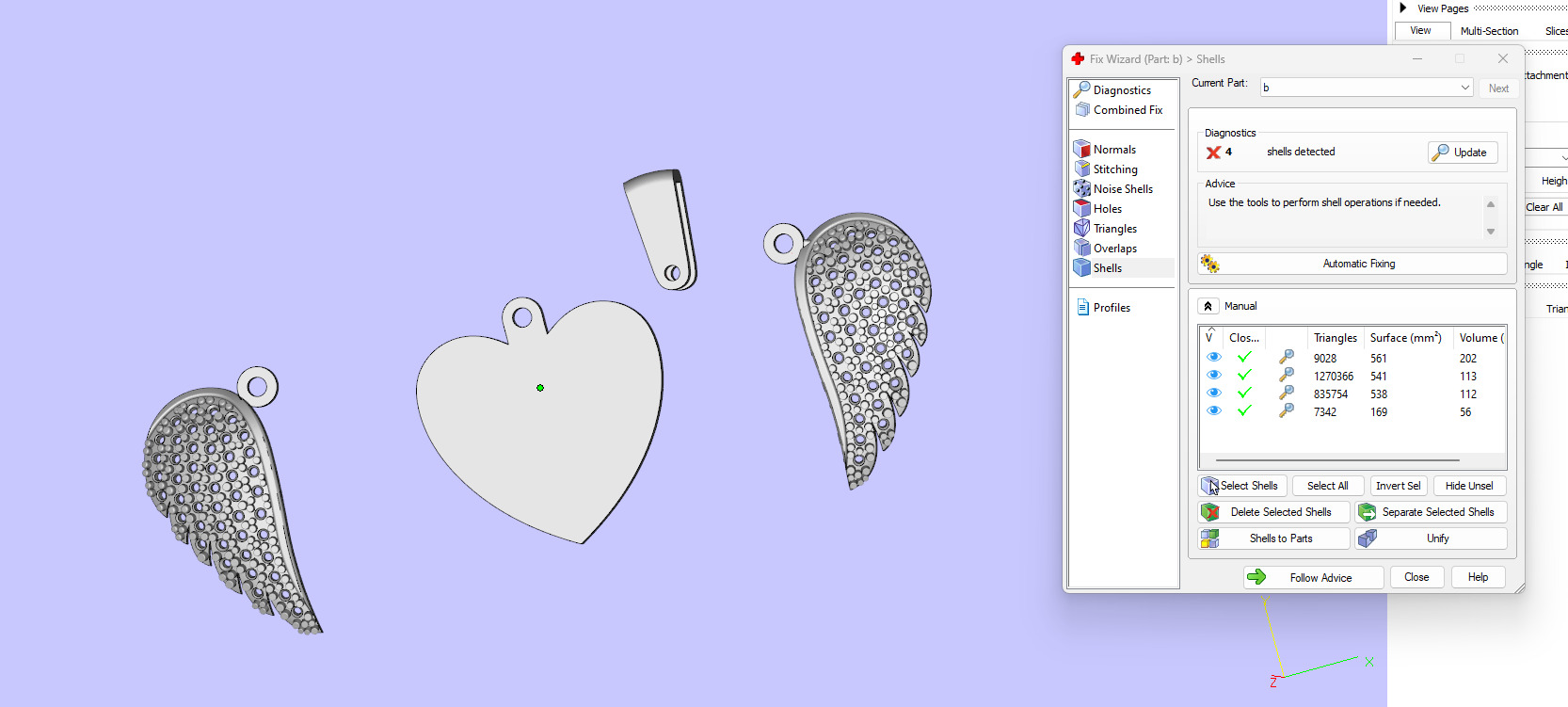Screen dimensions: 1568x707
Task: Run Automatic Fixing
Action: coord(1352,264)
